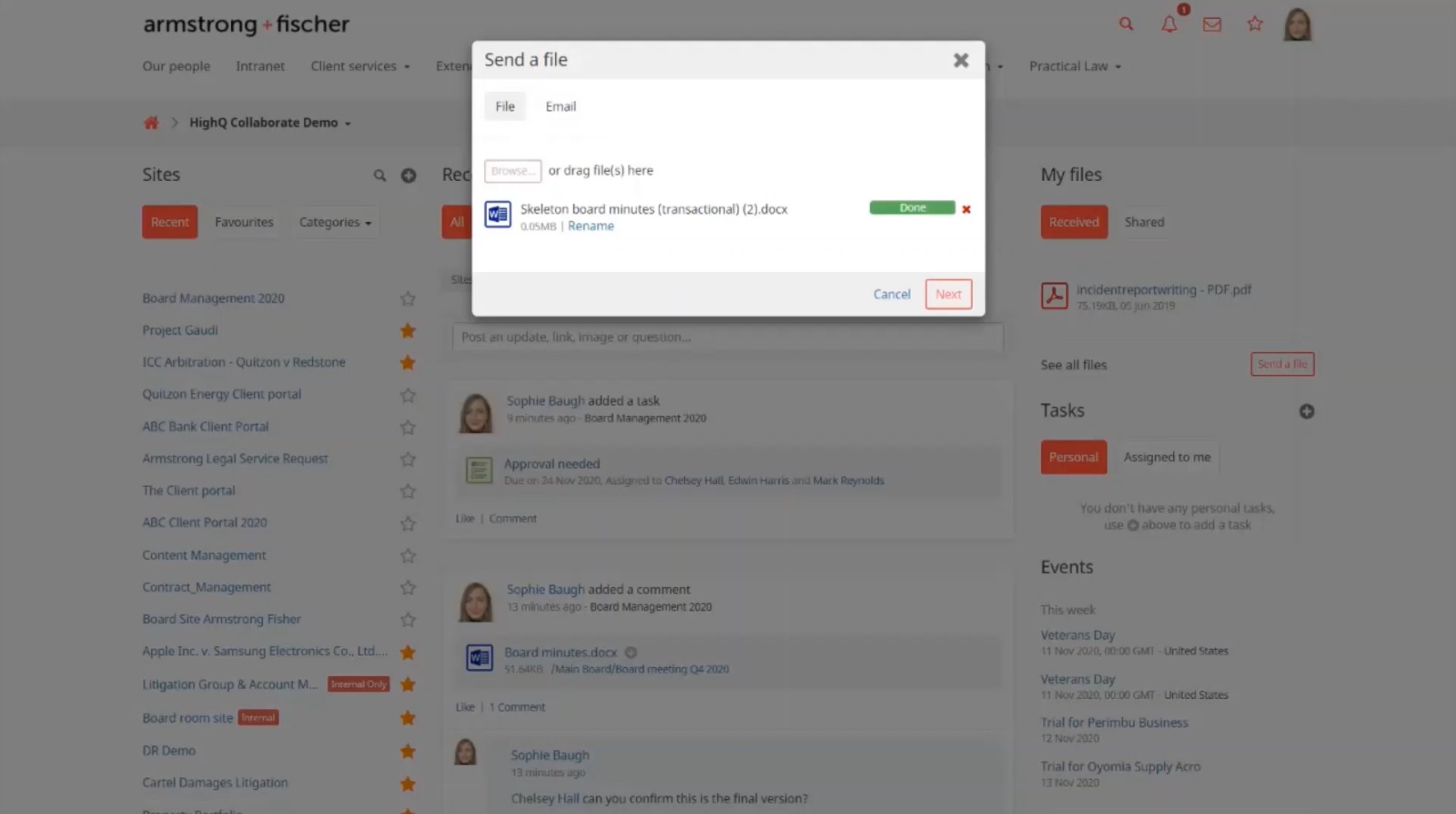Click Next in Send a file dialog

[947, 294]
